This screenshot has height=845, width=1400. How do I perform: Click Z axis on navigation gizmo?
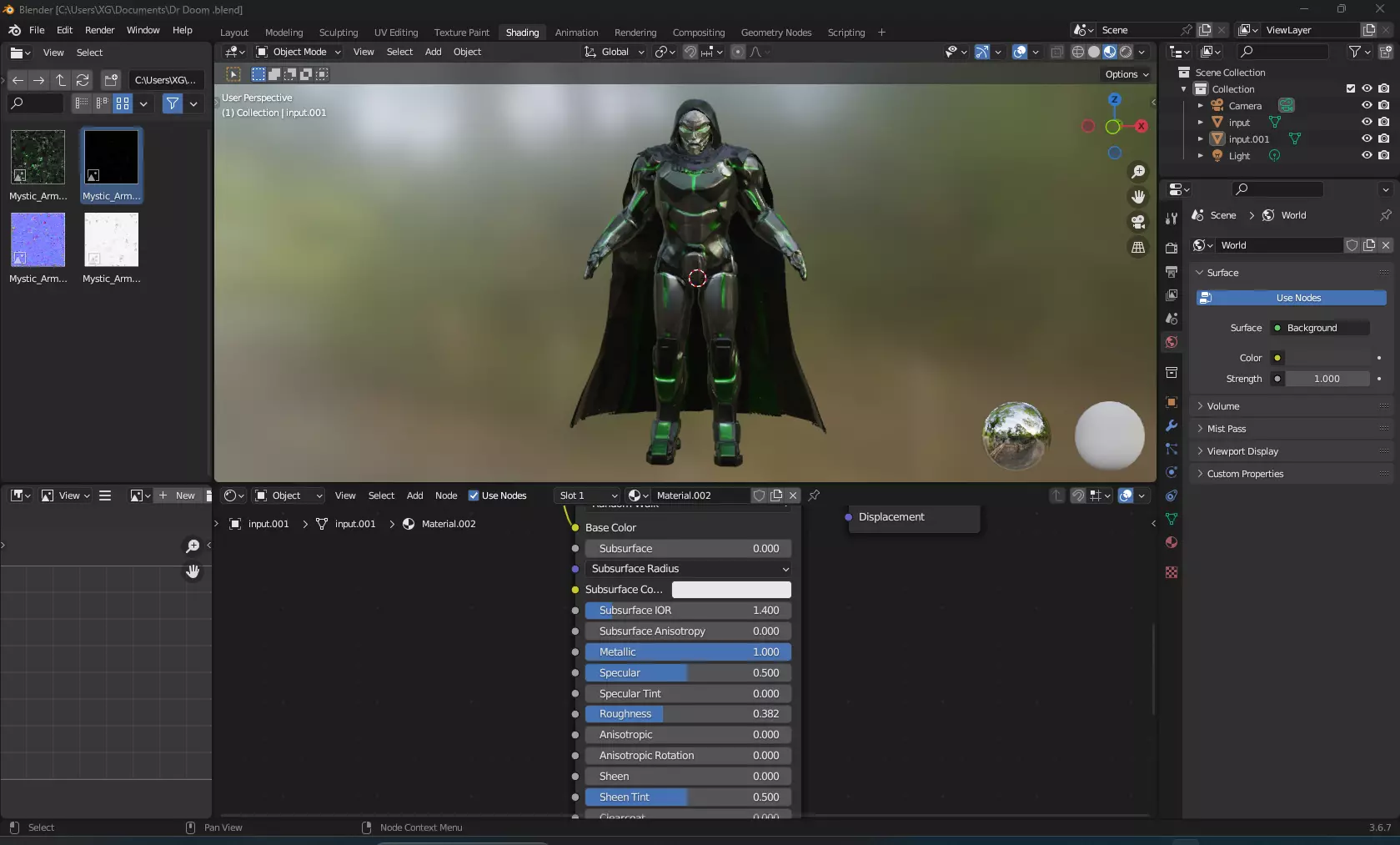1115,99
